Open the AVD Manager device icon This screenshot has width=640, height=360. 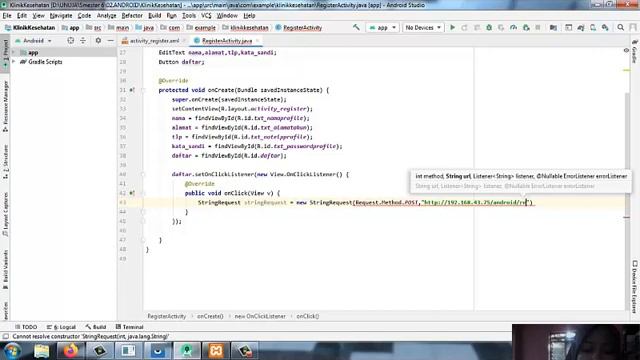point(593,27)
